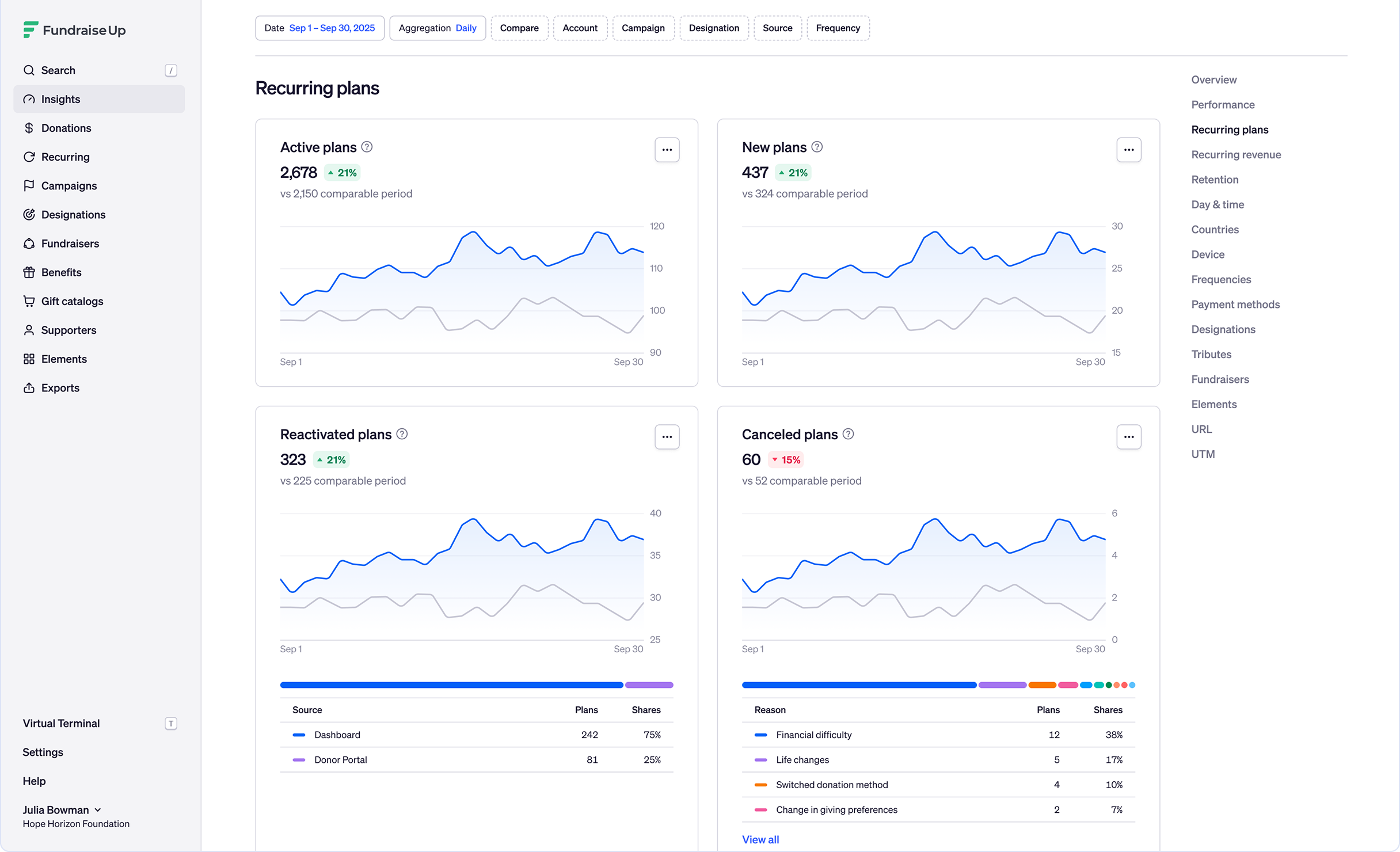The width and height of the screenshot is (1400, 852).
Task: Jump to the Retention section
Action: tap(1215, 179)
